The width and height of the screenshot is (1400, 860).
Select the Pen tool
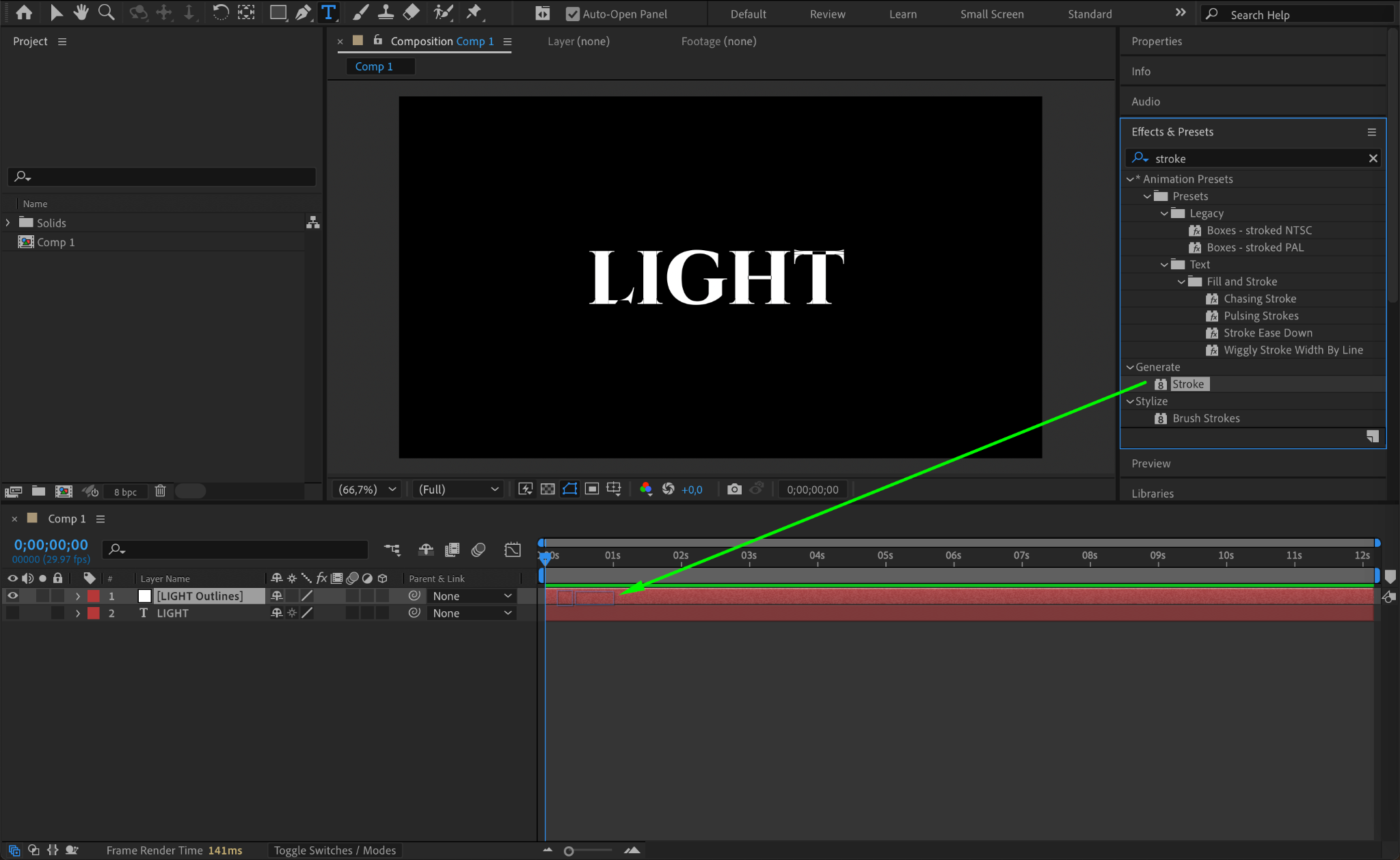tap(302, 12)
